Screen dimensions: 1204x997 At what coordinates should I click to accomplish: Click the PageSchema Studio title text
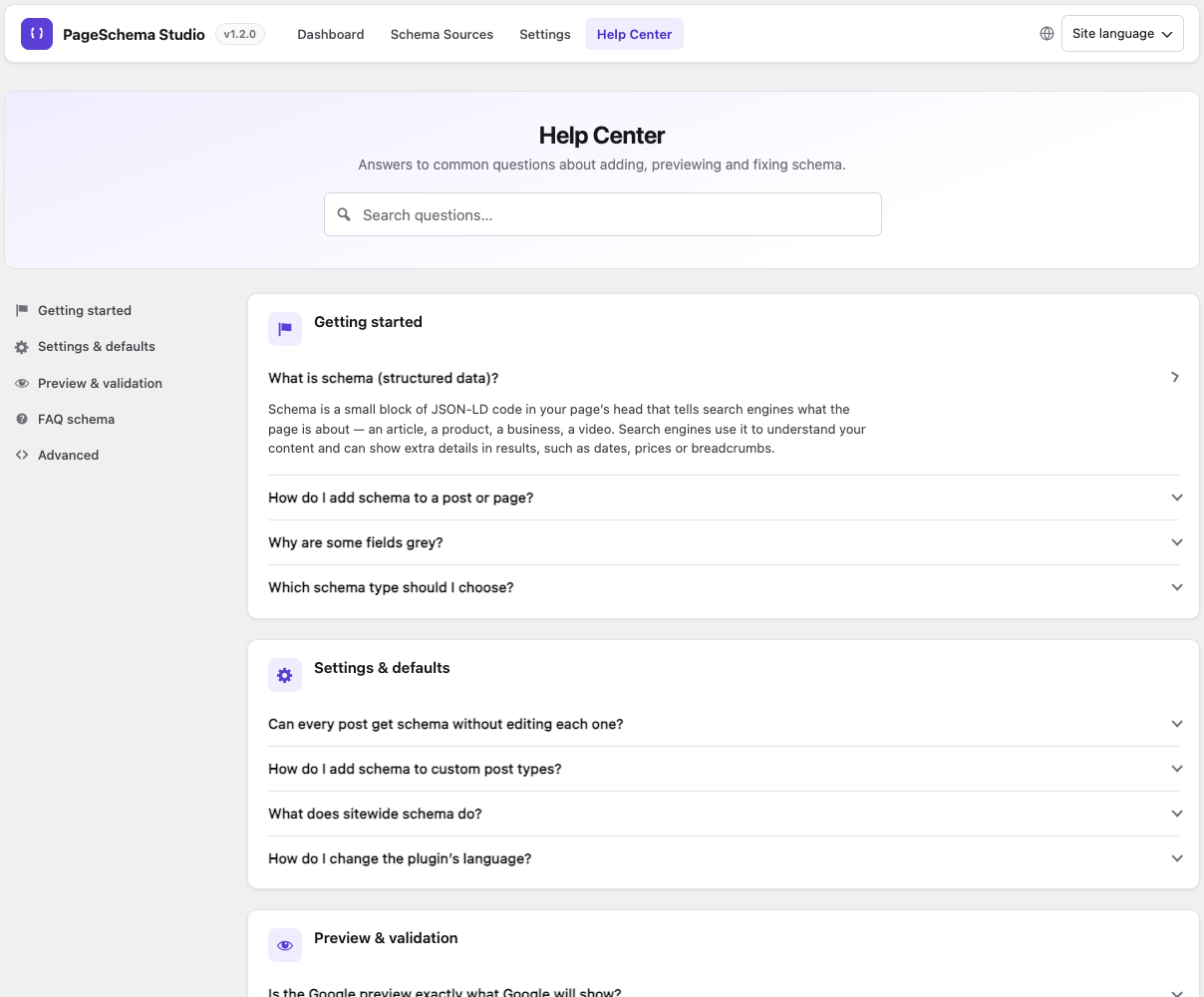(134, 34)
